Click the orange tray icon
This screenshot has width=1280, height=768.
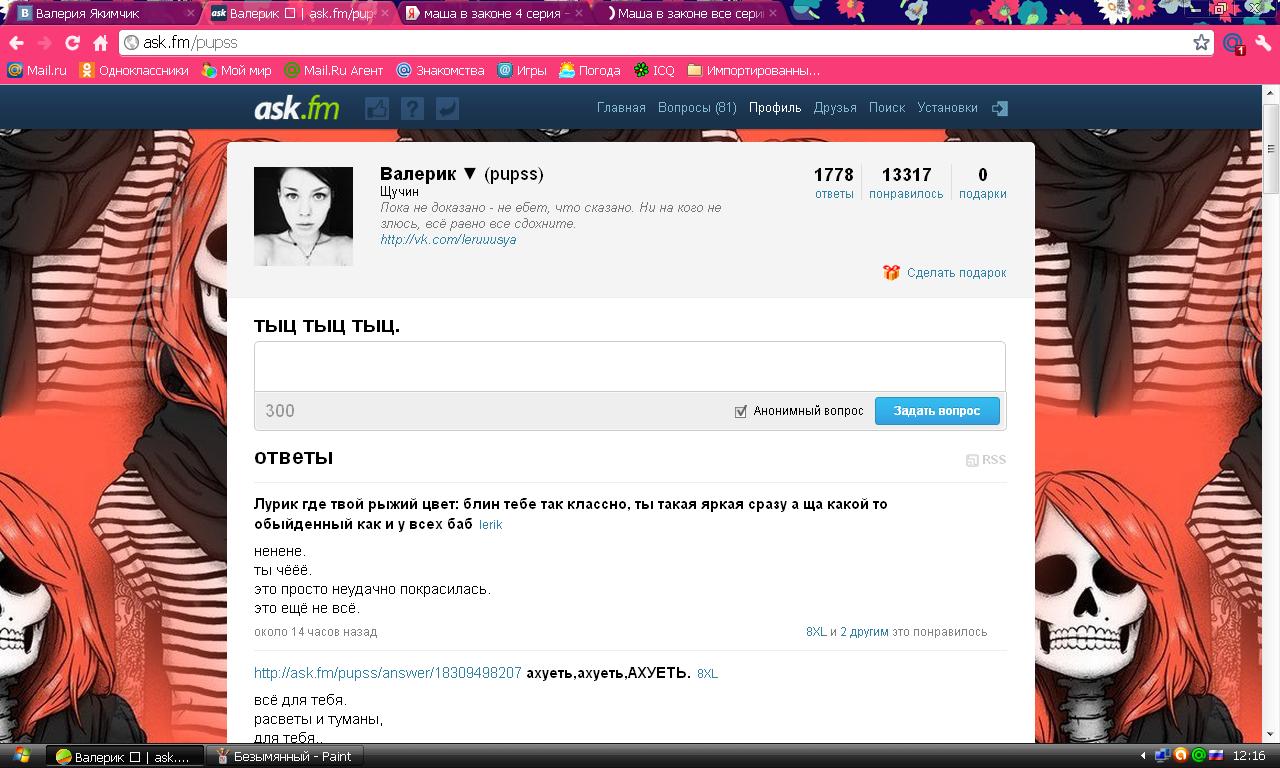click(1181, 756)
